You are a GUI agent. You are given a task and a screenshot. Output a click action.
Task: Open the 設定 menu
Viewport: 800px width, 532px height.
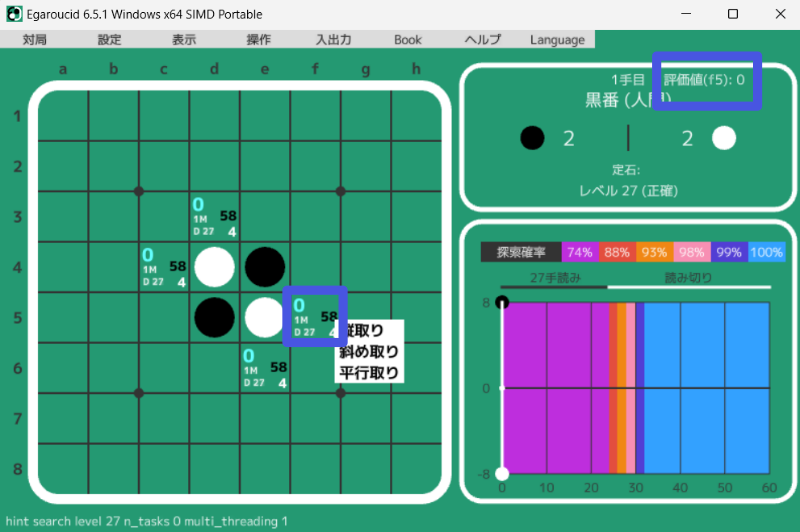pyautogui.click(x=110, y=40)
